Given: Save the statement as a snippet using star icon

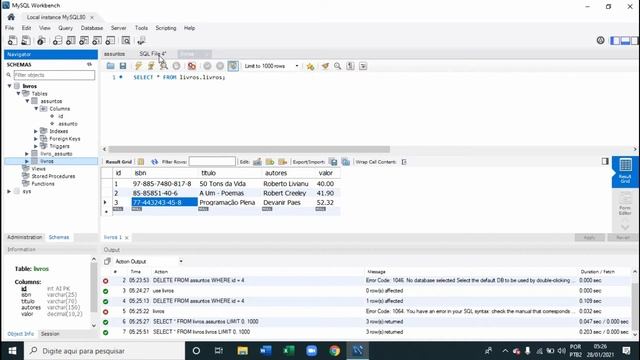Looking at the screenshot, I should [310, 66].
